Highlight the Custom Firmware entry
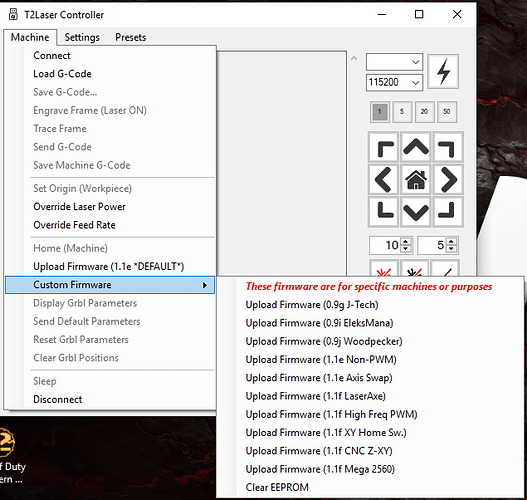527x500 pixels. coord(110,285)
